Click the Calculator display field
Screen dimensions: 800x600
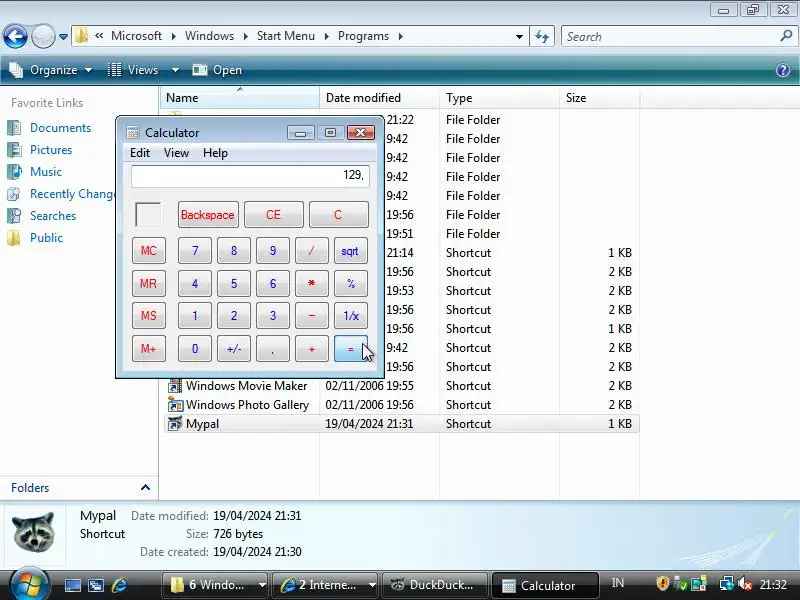(x=250, y=176)
